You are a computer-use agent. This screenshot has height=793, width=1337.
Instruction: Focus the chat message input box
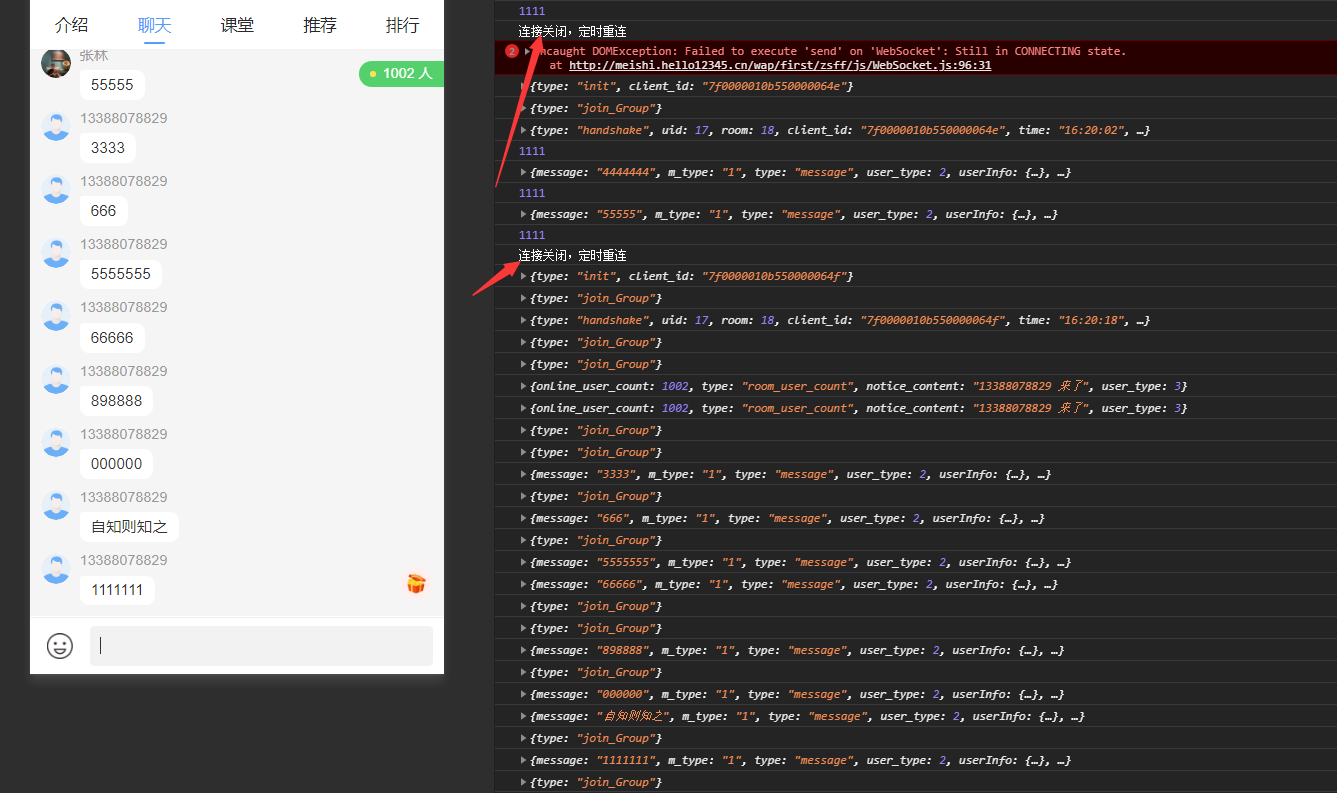point(261,646)
